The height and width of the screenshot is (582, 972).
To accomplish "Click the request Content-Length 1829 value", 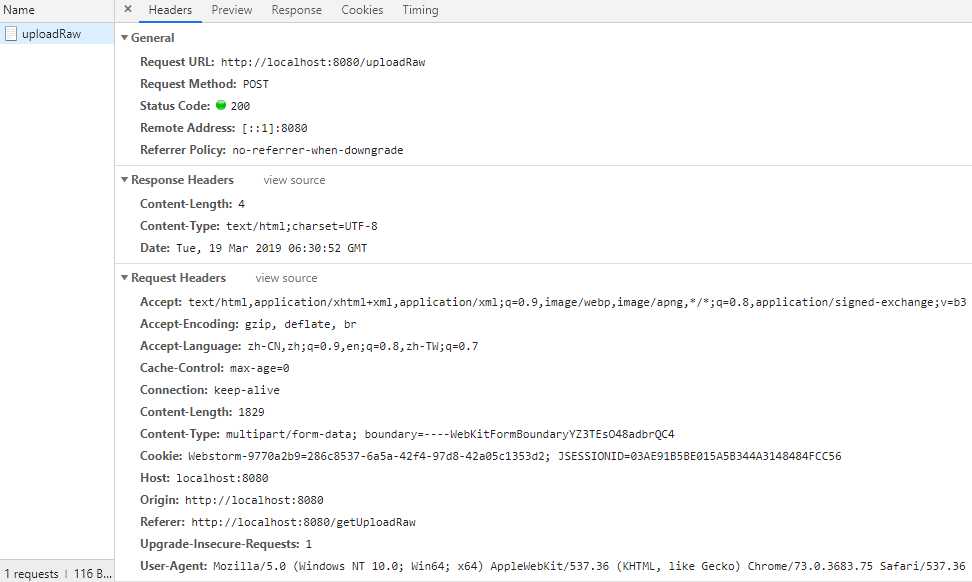I will (251, 412).
